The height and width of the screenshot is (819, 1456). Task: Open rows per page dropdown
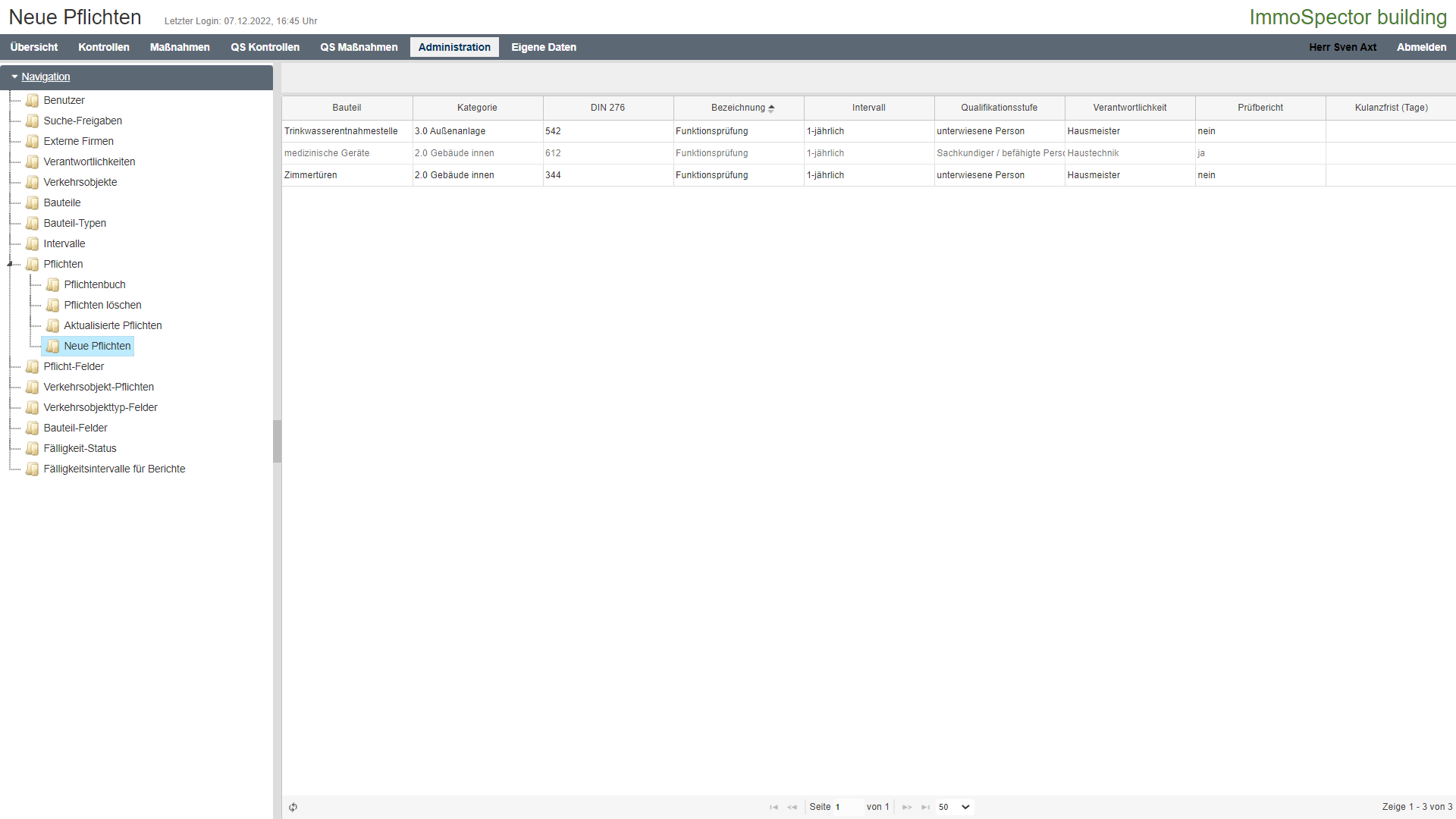point(955,807)
